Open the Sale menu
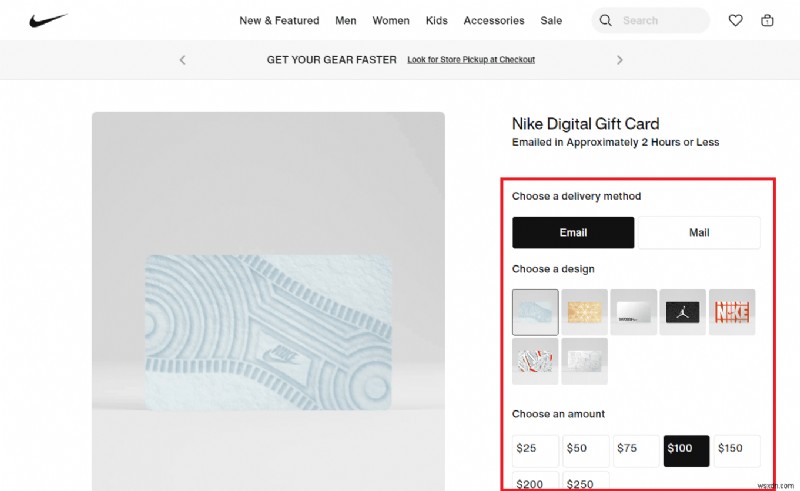The image size is (800, 491). click(x=551, y=20)
